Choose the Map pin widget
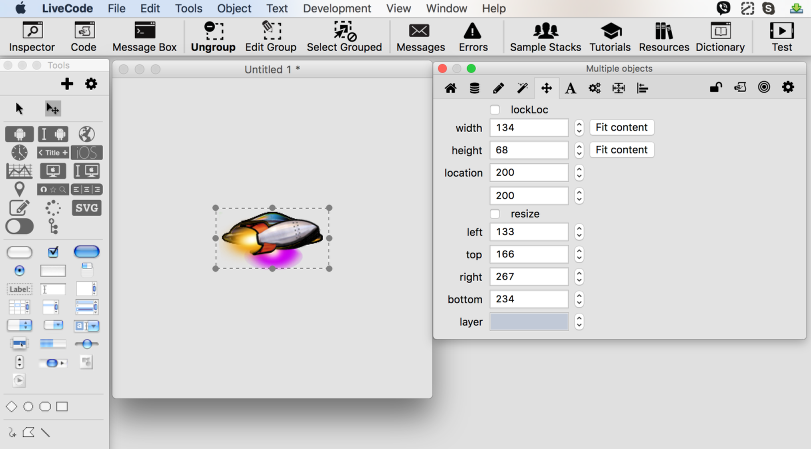The image size is (811, 449). pos(20,189)
